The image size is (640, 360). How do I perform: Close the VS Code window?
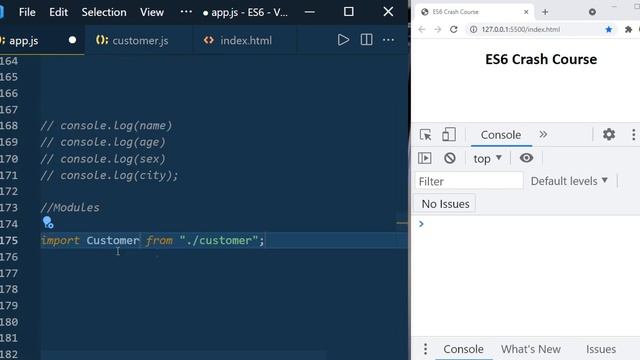point(388,12)
